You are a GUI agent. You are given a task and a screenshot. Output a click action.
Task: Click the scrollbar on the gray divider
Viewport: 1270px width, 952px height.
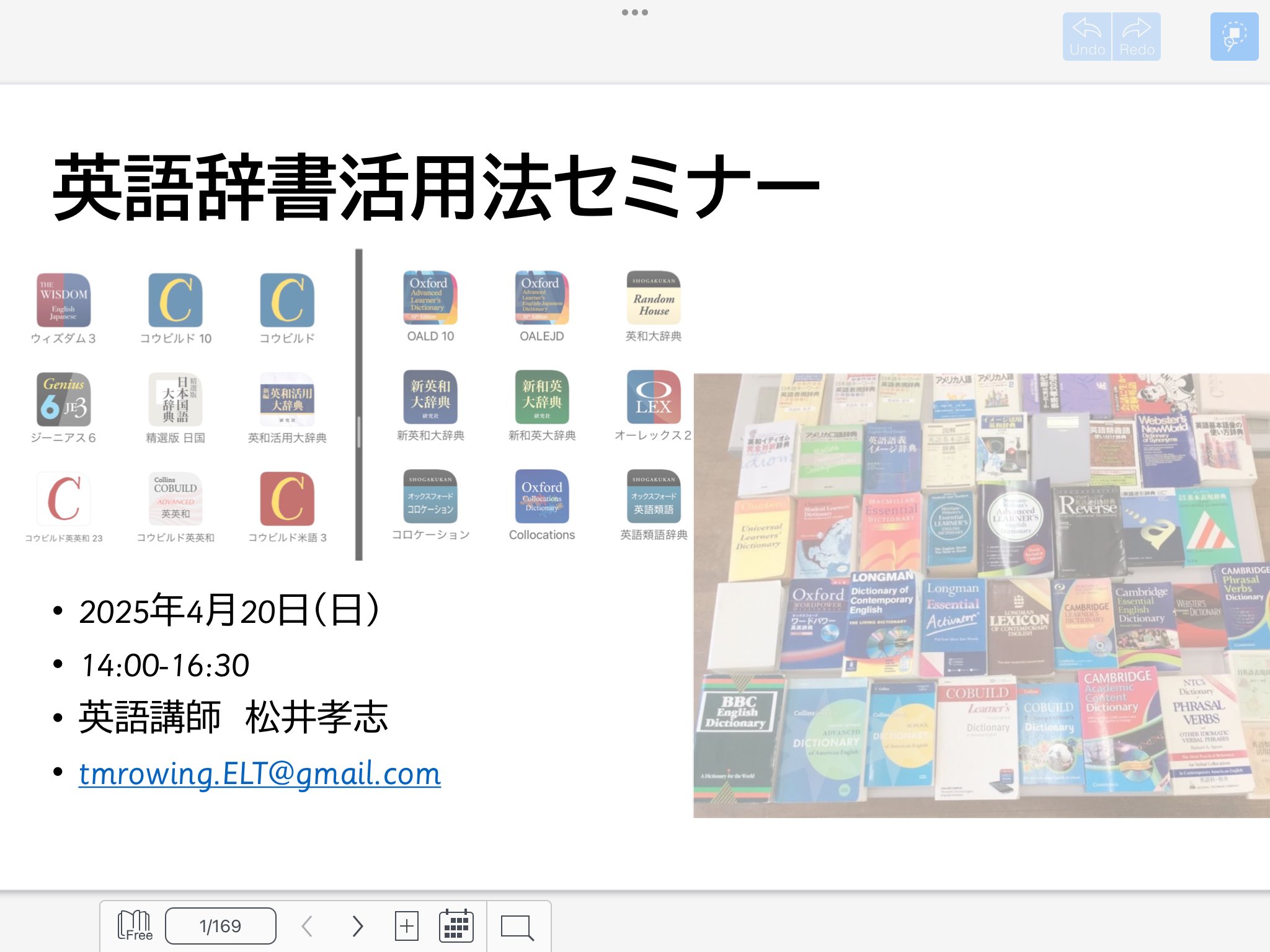358,431
